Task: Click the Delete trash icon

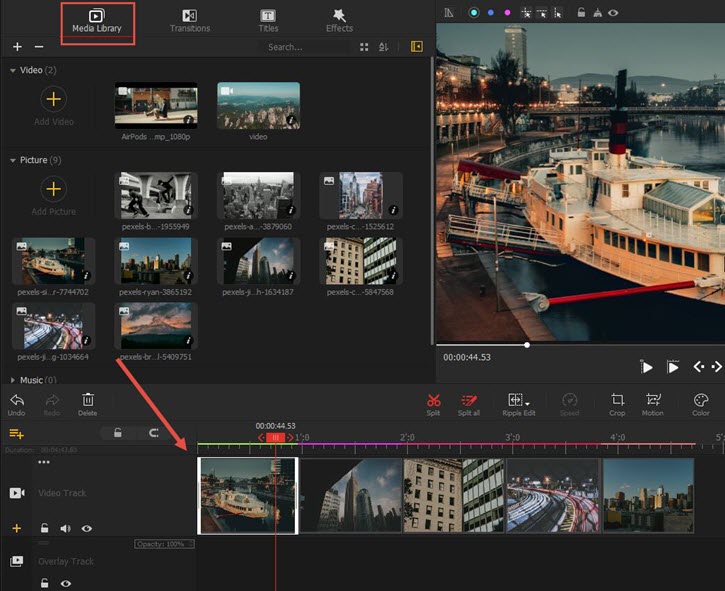Action: pos(88,400)
